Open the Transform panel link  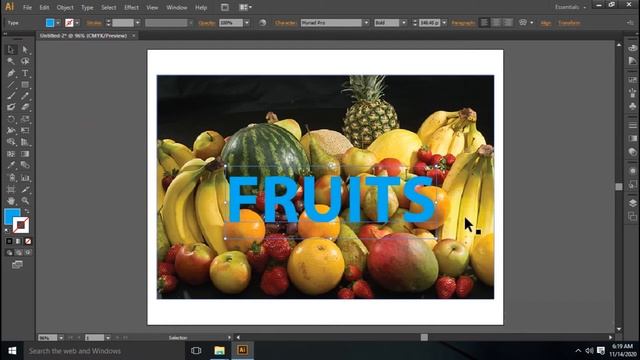569,23
